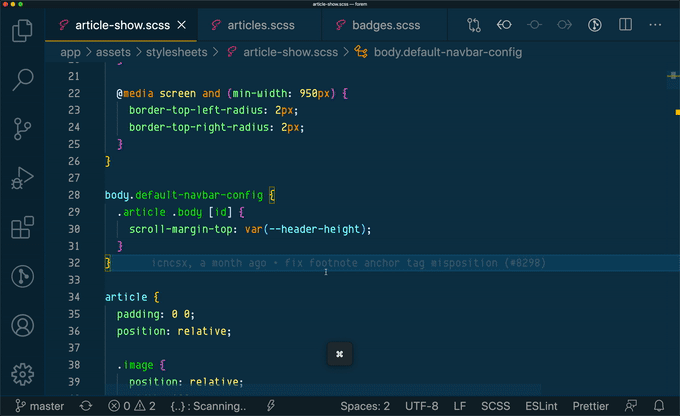
Task: Split the editor to the right
Action: [x=625, y=25]
